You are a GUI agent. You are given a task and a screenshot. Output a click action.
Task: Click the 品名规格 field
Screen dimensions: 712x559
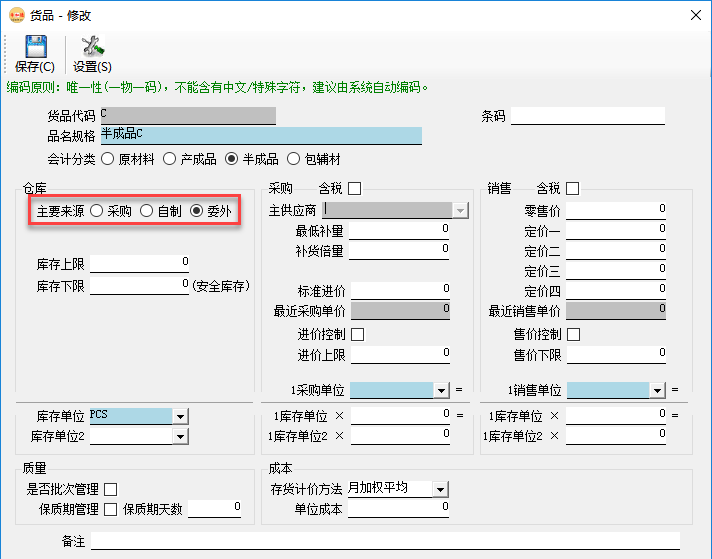[261, 136]
